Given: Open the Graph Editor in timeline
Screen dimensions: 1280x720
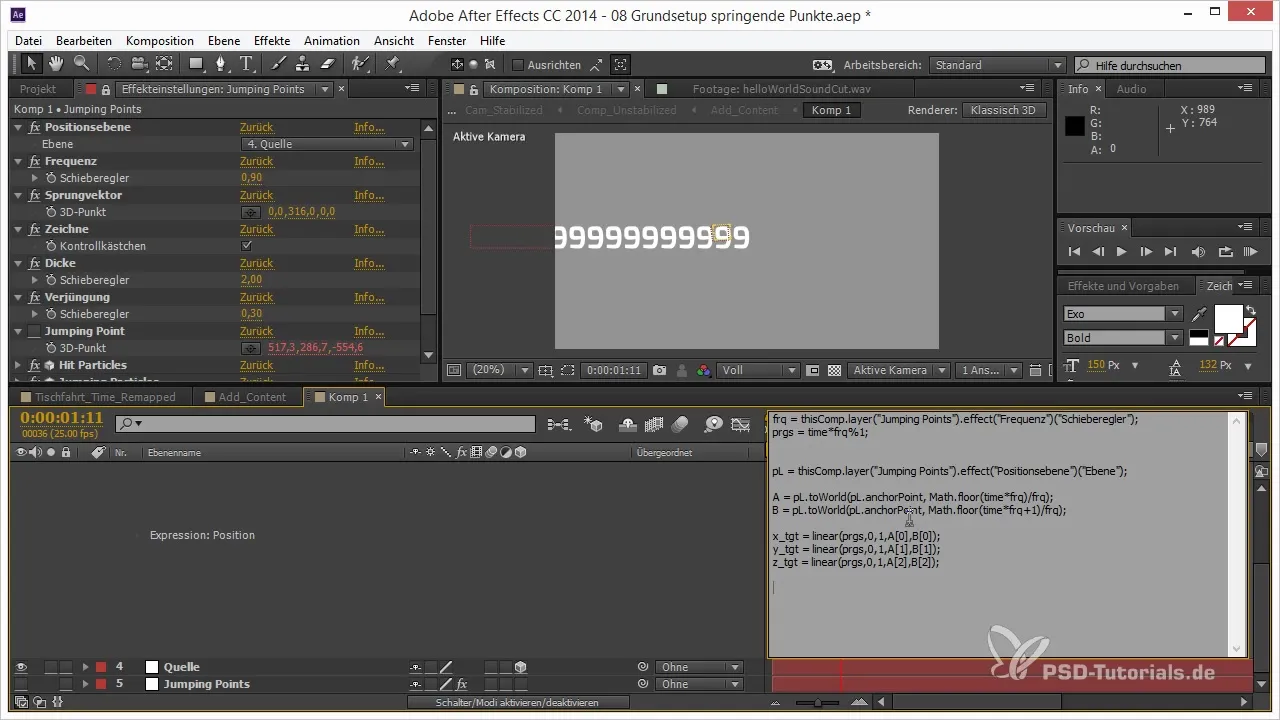Looking at the screenshot, I should (741, 424).
